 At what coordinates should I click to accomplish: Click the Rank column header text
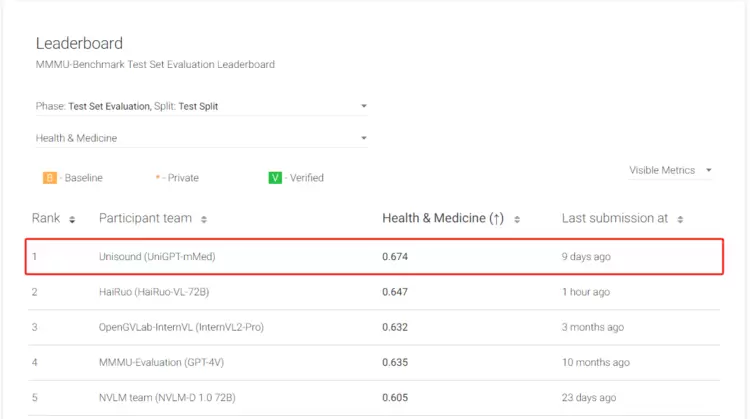pos(46,218)
